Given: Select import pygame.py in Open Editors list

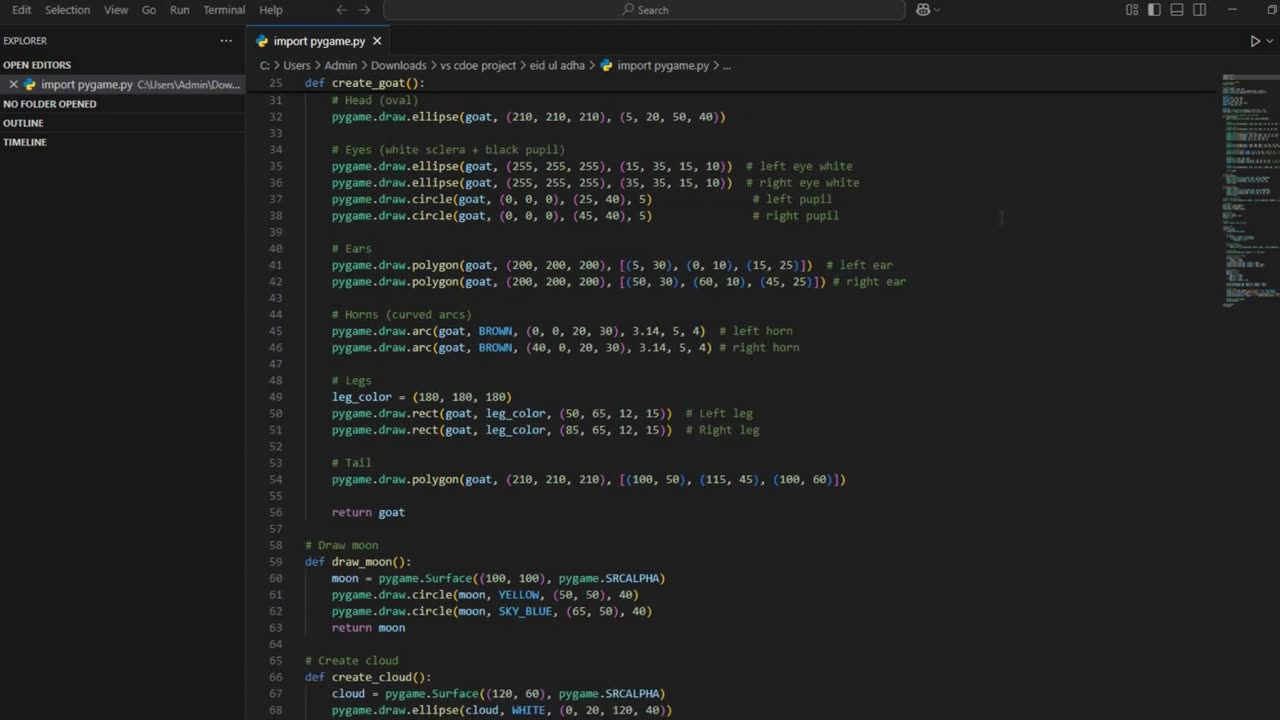Looking at the screenshot, I should click(x=123, y=85).
